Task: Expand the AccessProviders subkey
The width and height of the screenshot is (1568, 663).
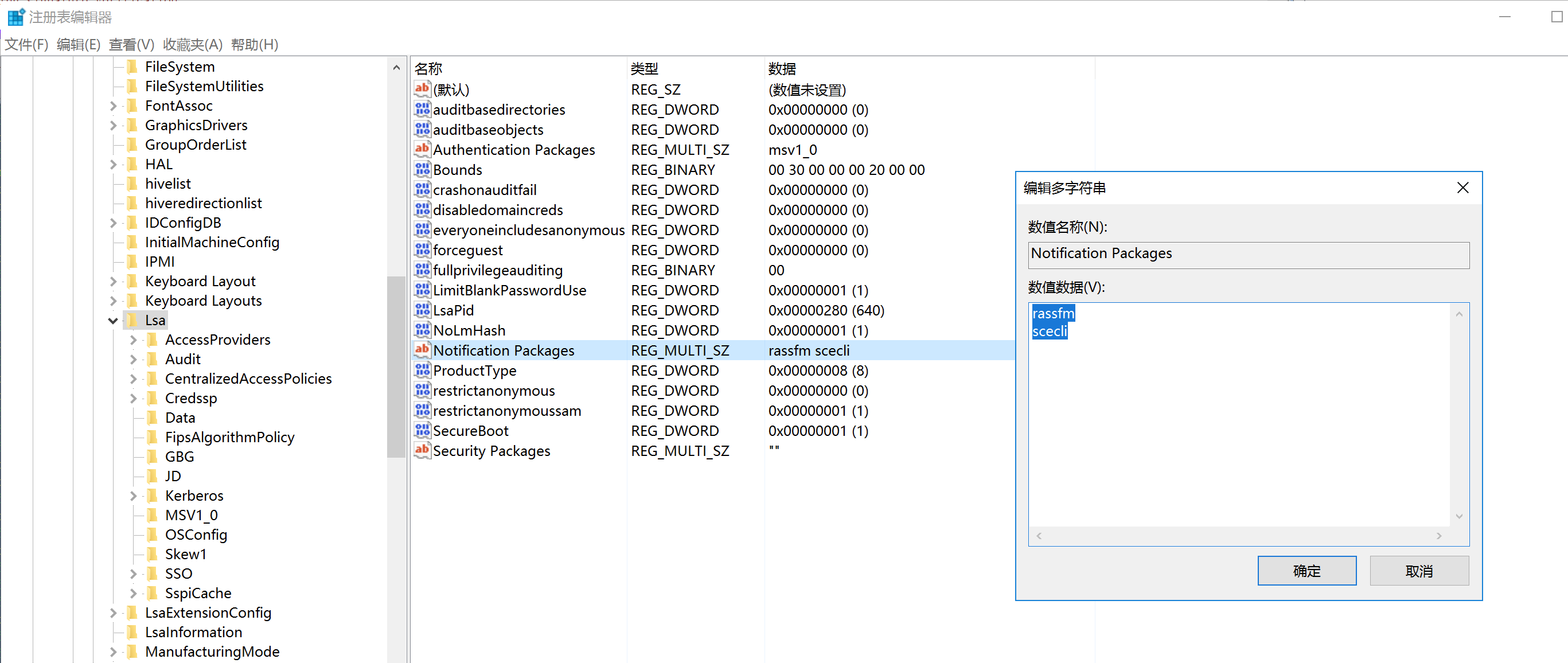Action: tap(133, 340)
